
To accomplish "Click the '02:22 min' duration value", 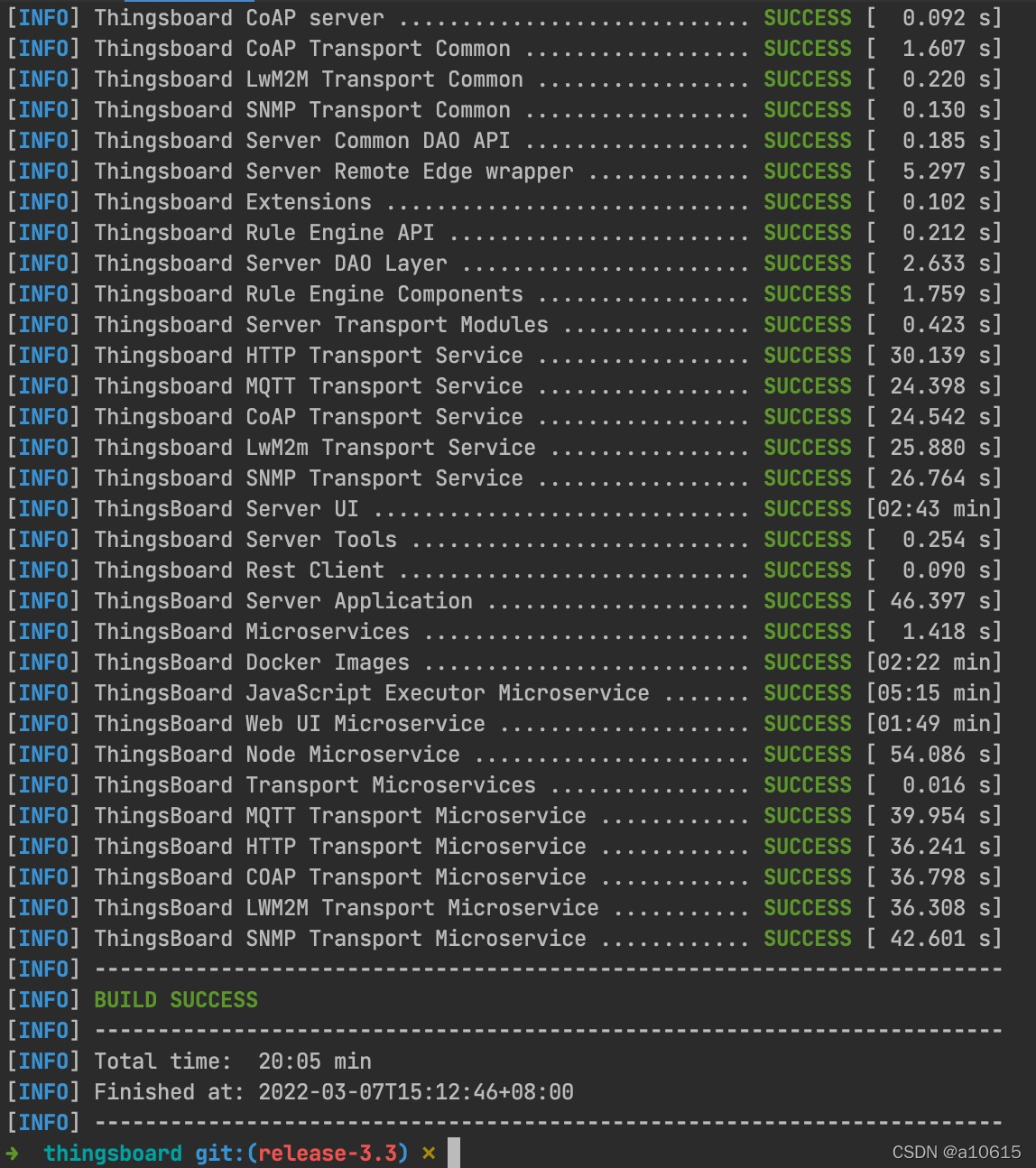I will pos(934,663).
